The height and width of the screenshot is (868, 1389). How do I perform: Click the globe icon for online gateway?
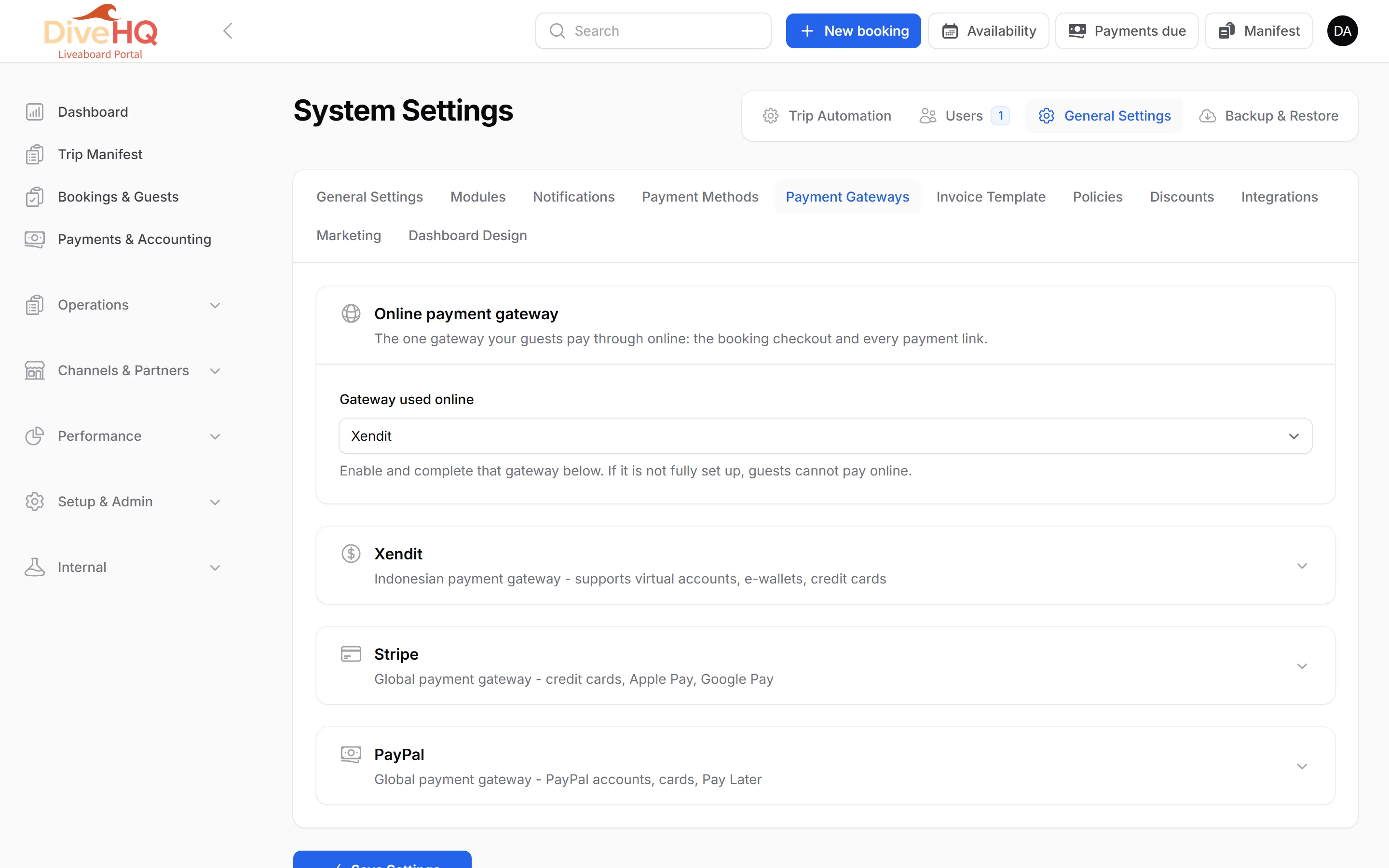(351, 313)
